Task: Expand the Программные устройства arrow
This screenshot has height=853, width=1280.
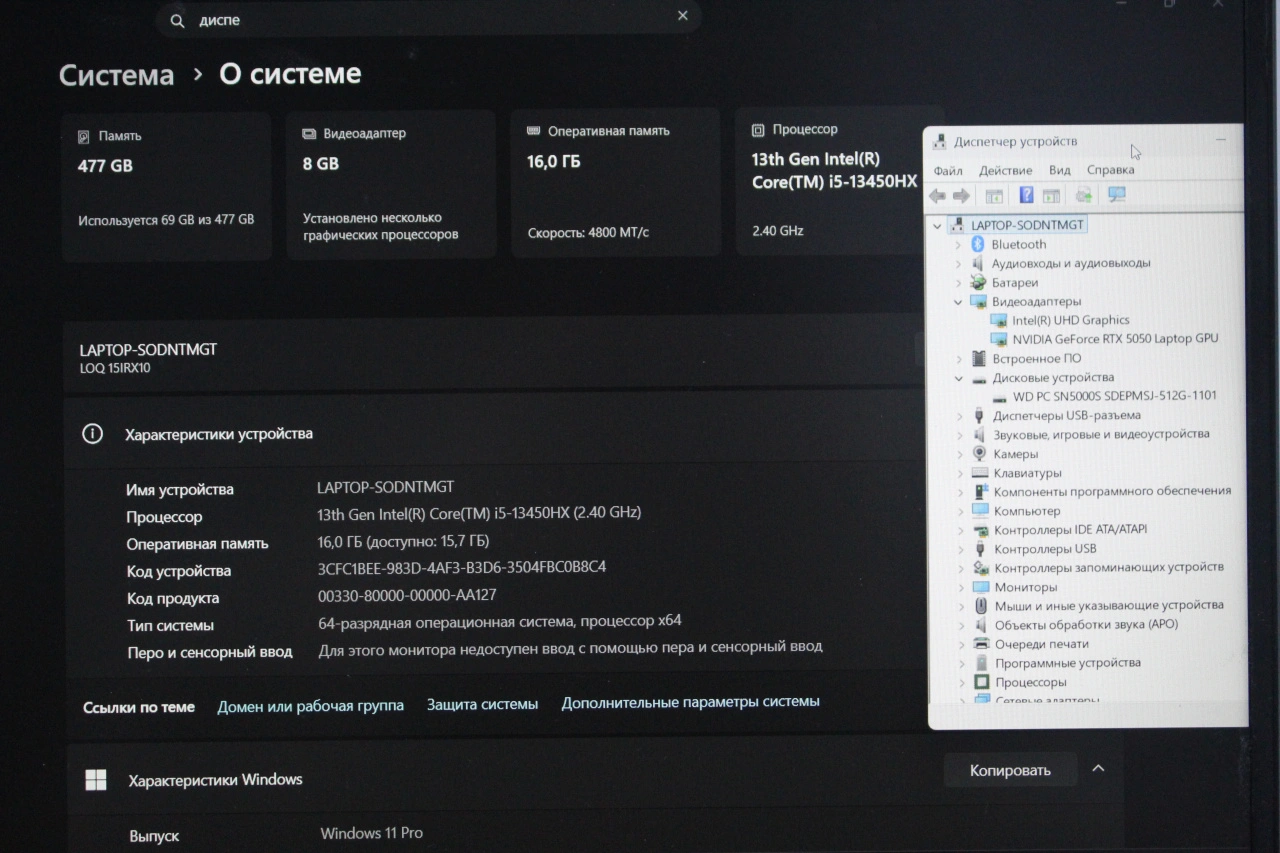Action: pos(961,663)
